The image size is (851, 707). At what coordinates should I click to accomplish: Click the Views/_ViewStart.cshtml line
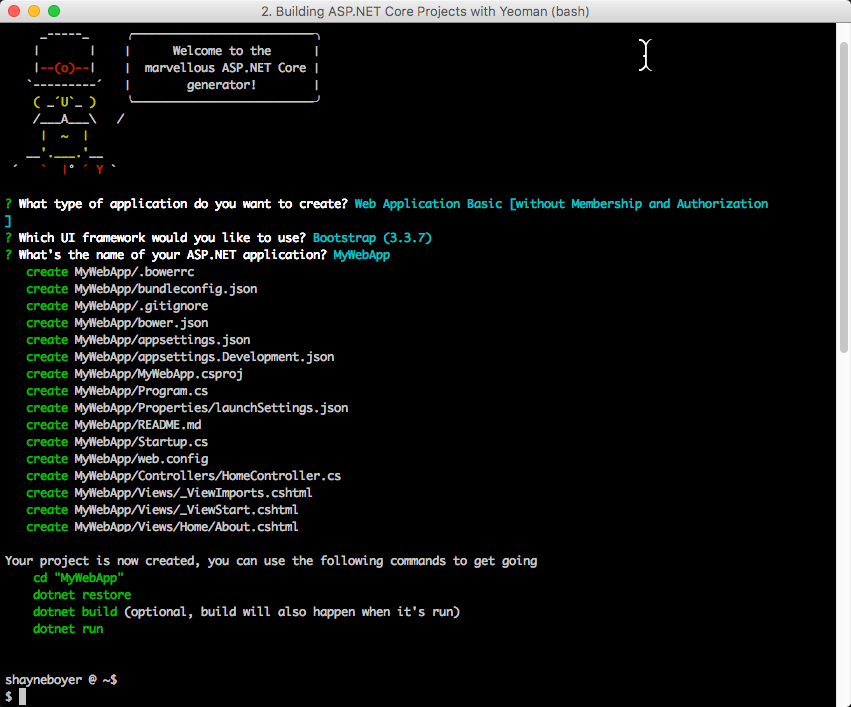[162, 510]
